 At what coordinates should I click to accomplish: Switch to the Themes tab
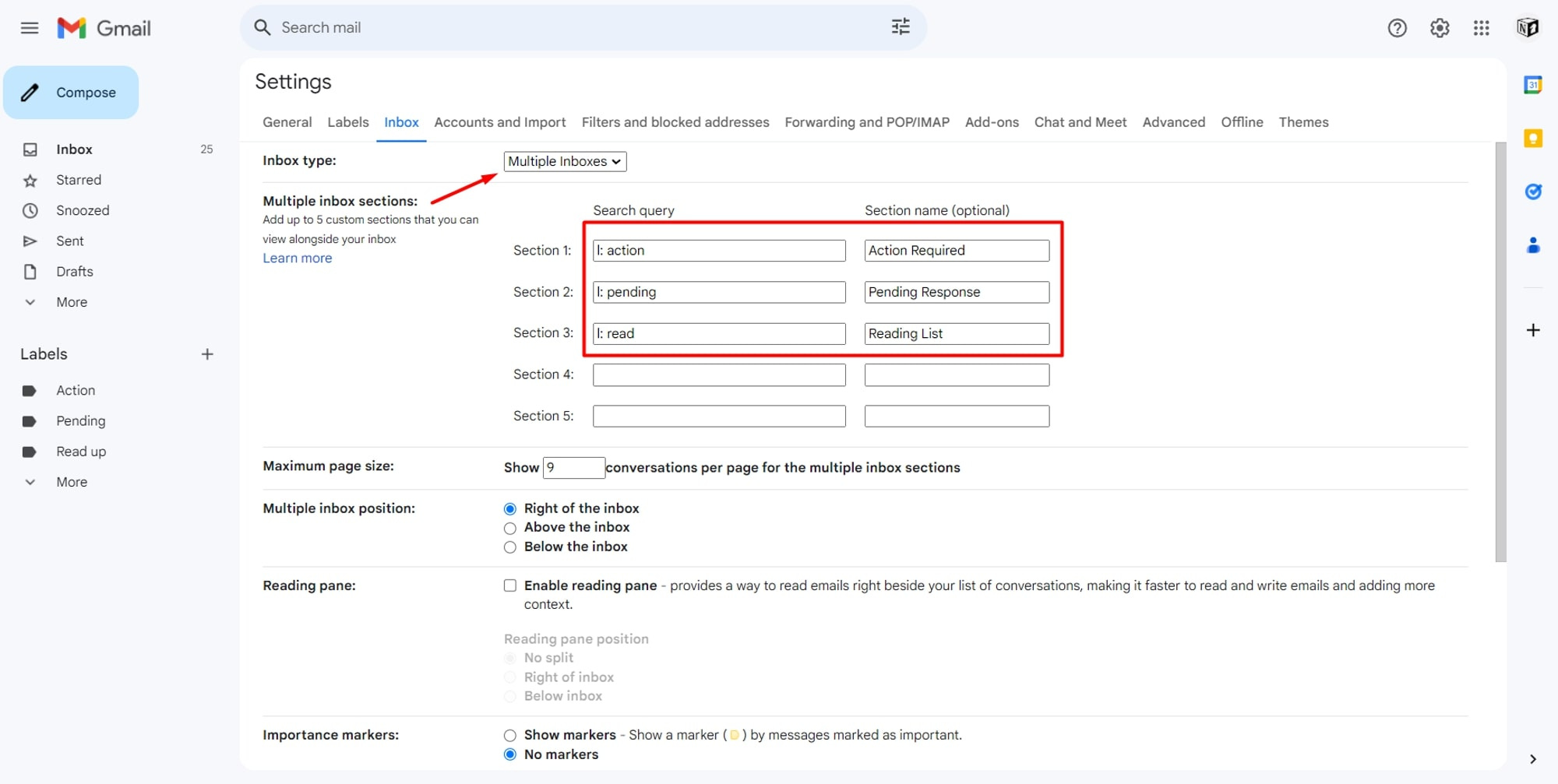coord(1303,122)
